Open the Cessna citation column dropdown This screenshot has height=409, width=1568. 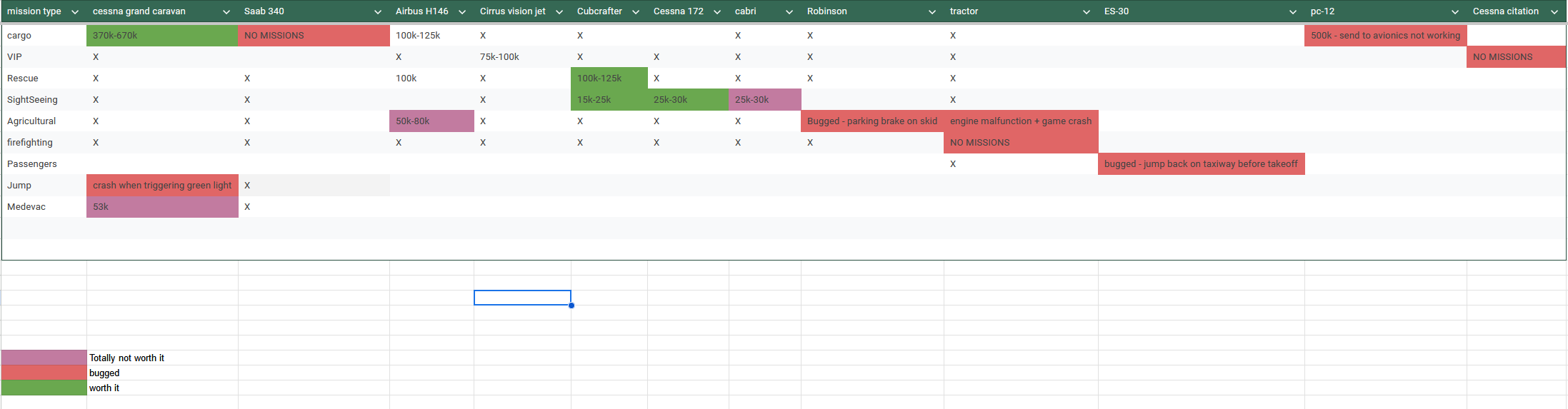[1554, 12]
